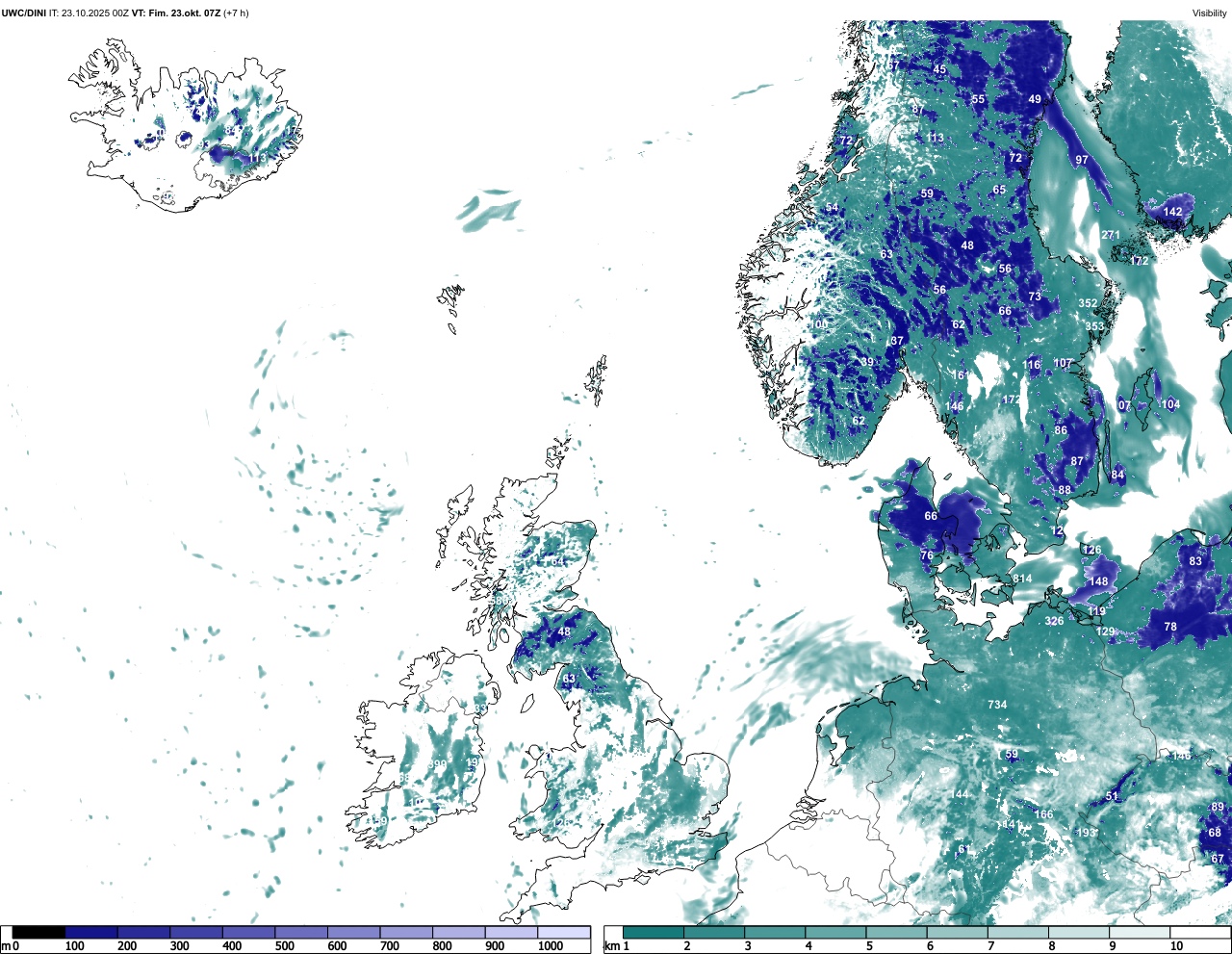The image size is (1232, 954).
Task: Click the 37 visibility value
Action: click(897, 341)
